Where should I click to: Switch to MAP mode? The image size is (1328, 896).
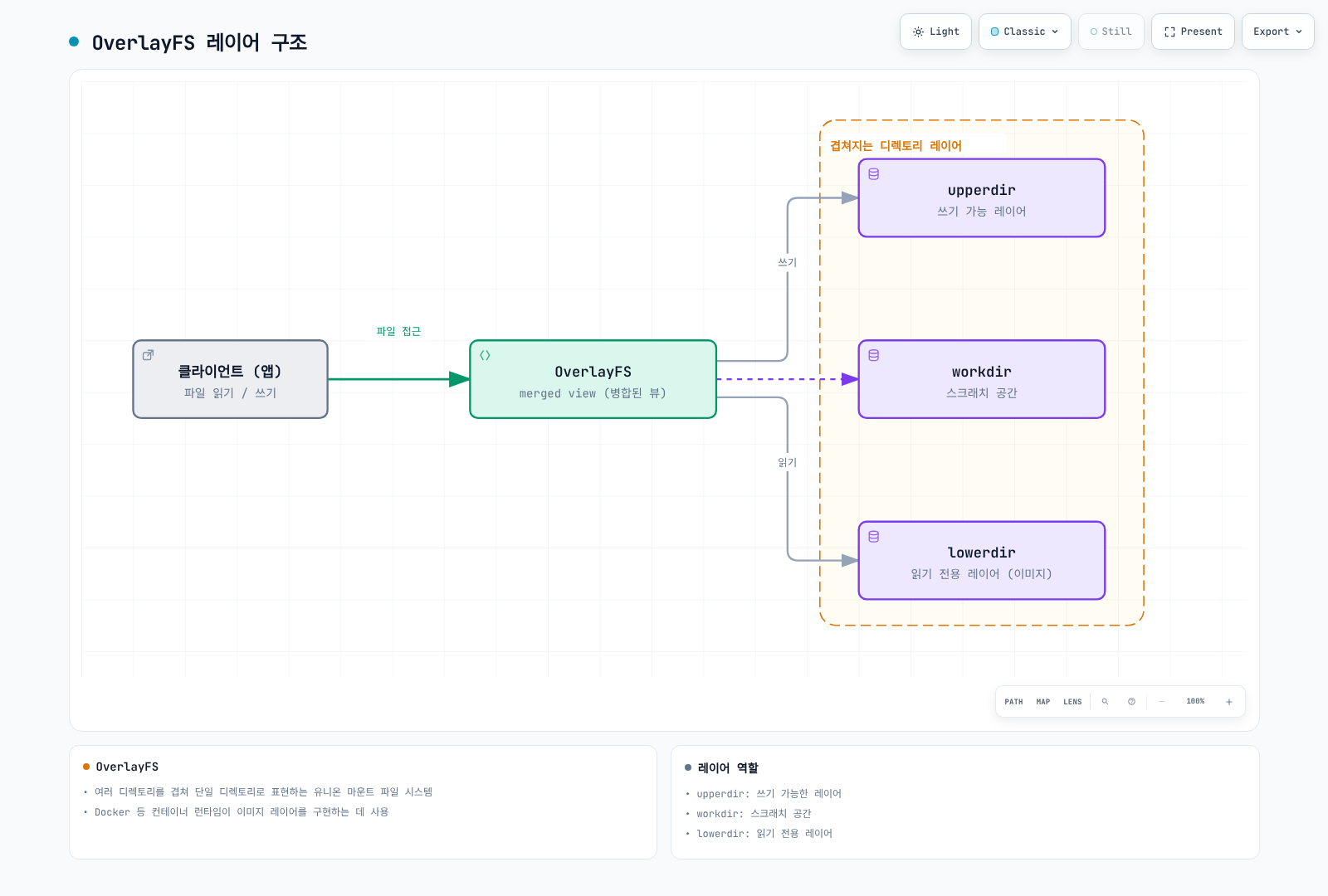point(1043,702)
